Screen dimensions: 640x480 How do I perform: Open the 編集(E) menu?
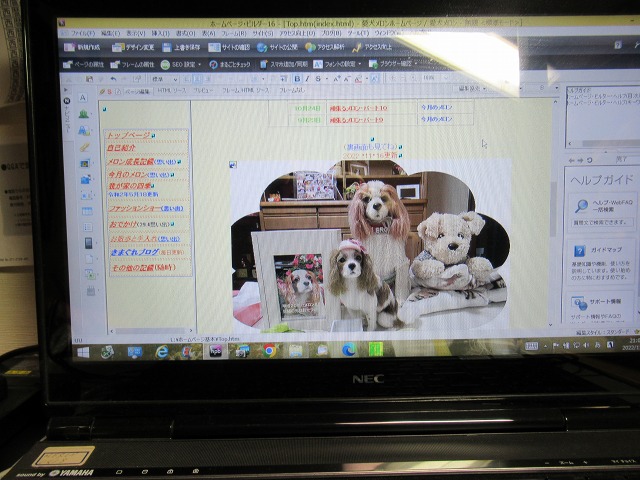tap(110, 33)
